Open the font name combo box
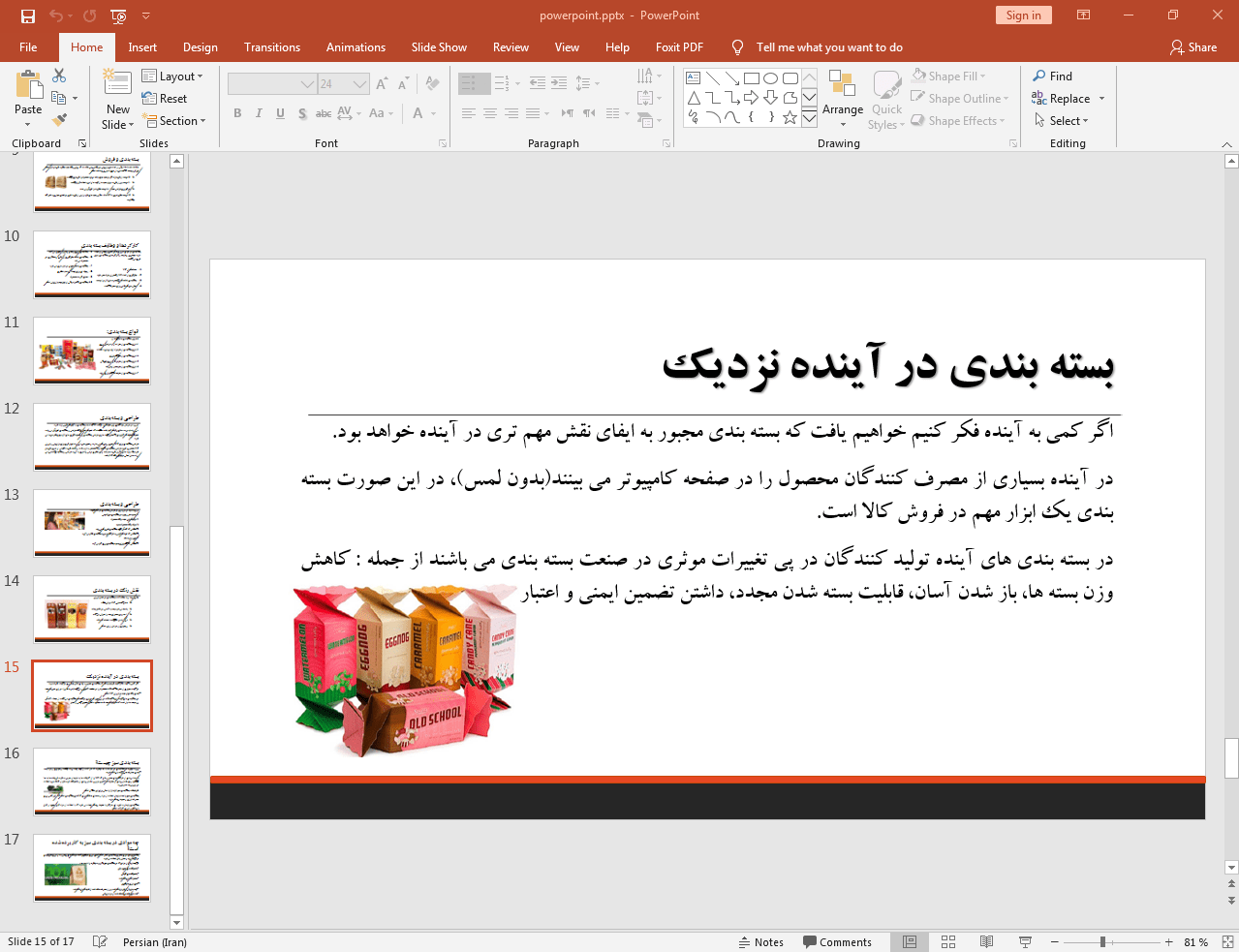 [x=272, y=84]
